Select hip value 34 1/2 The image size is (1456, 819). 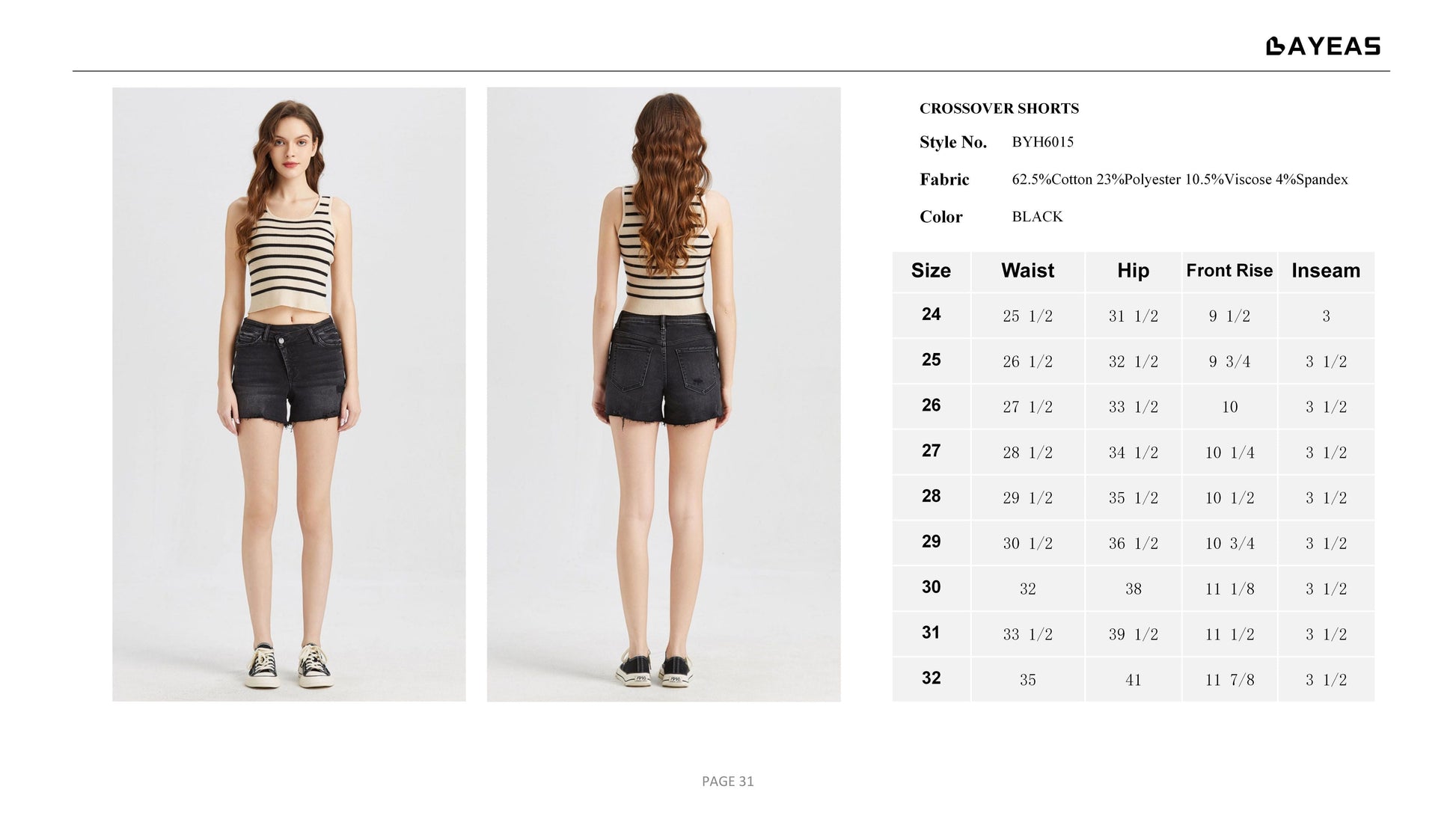pyautogui.click(x=1133, y=453)
